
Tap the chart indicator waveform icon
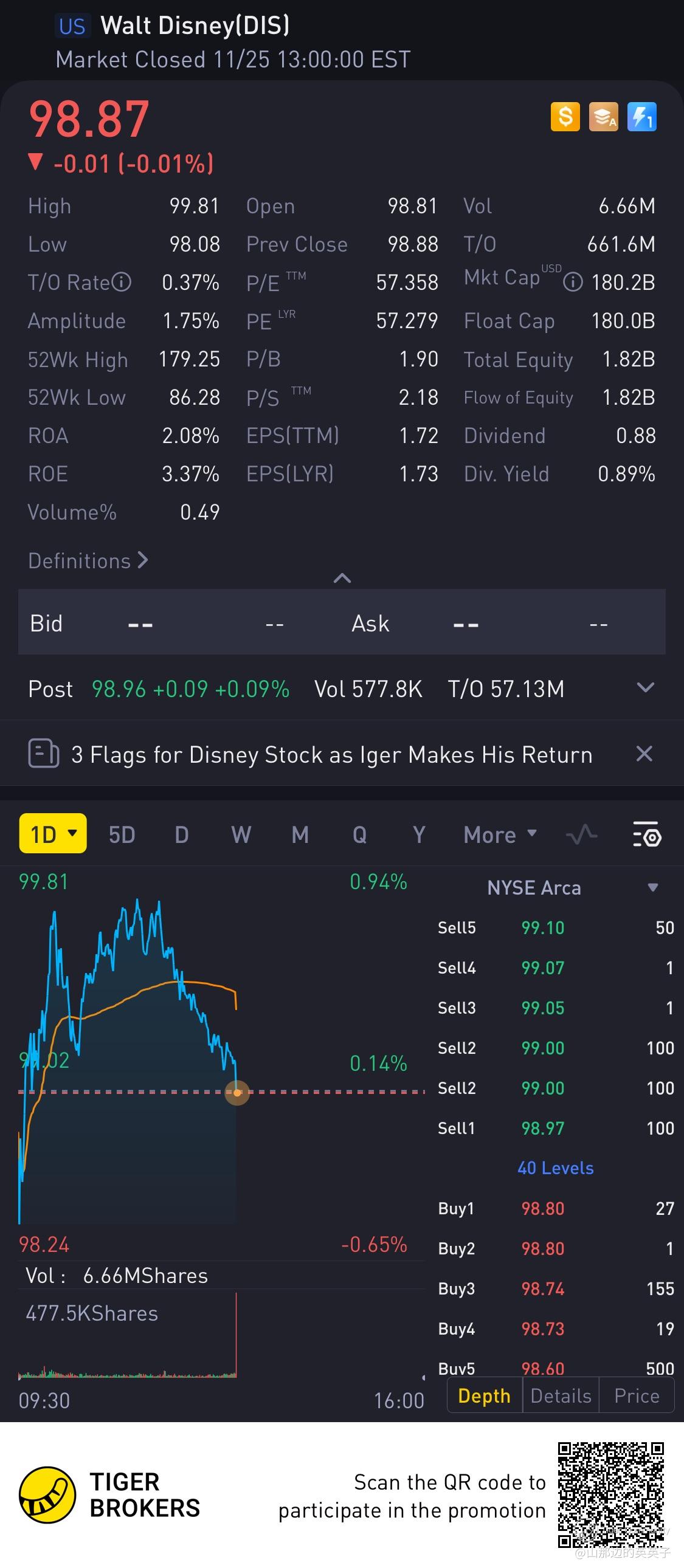pos(582,834)
